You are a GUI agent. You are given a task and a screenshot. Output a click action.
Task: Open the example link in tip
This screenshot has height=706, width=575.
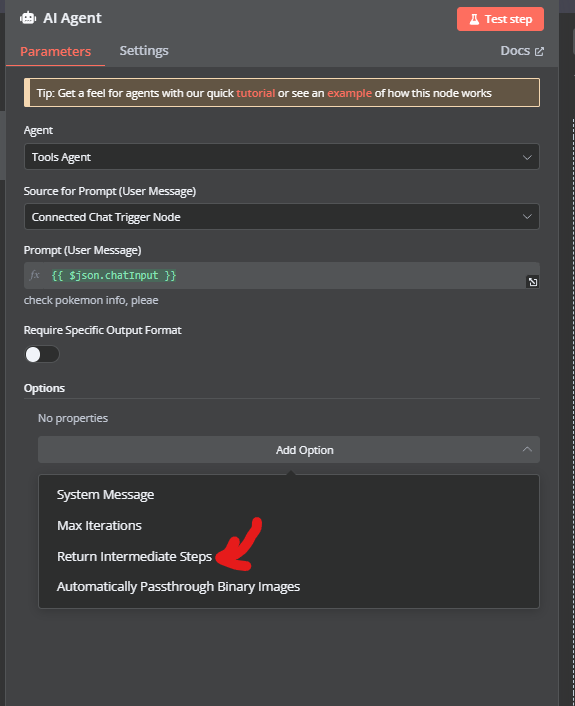coord(349,93)
